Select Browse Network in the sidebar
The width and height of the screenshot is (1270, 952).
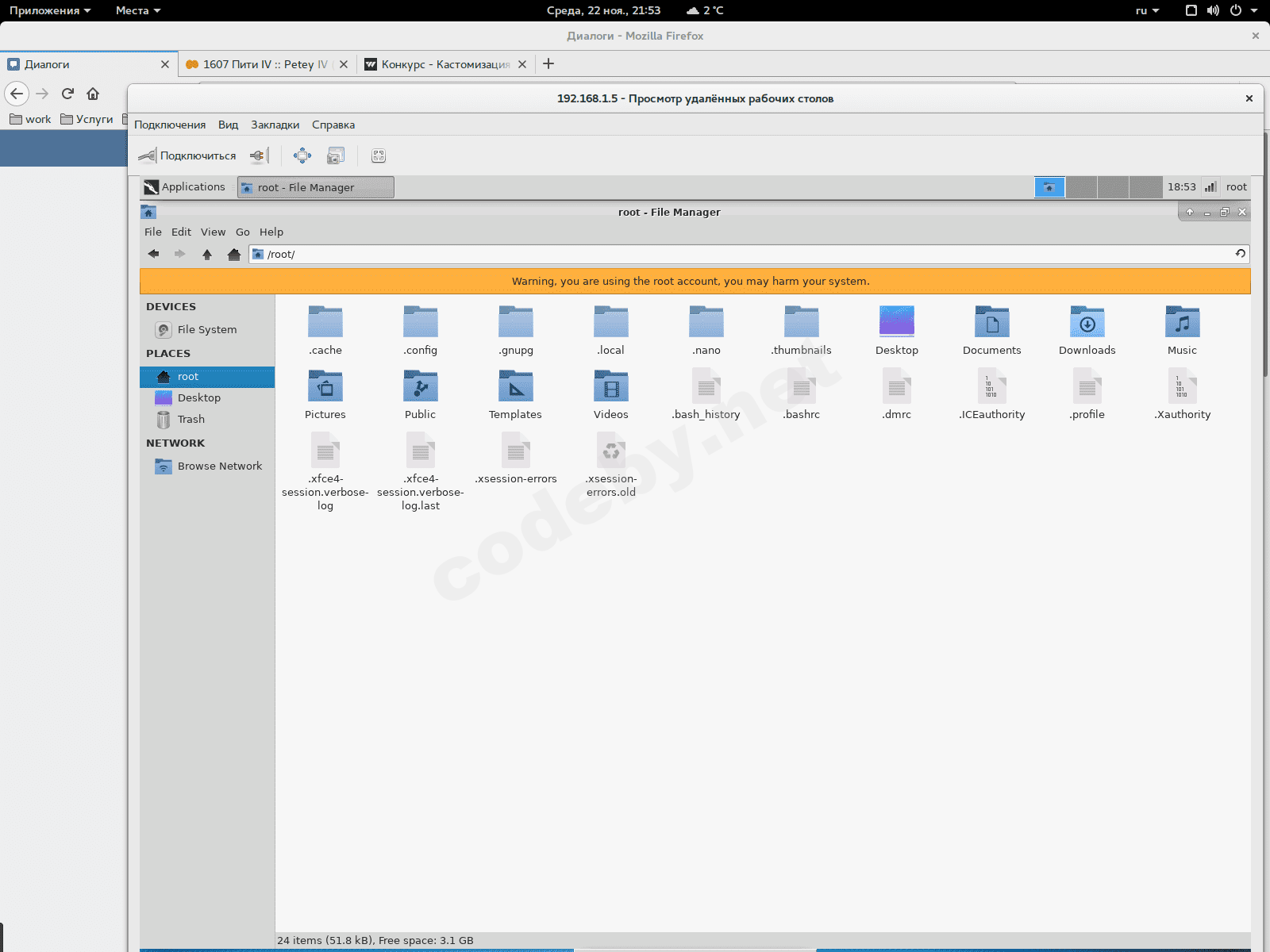click(x=219, y=466)
